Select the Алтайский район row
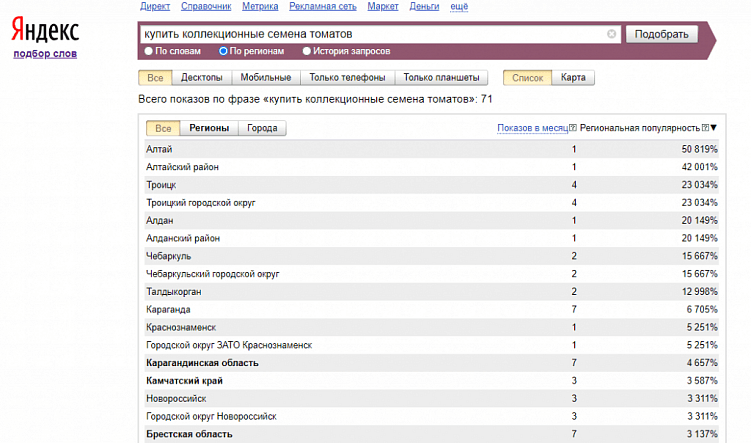 [x=432, y=167]
